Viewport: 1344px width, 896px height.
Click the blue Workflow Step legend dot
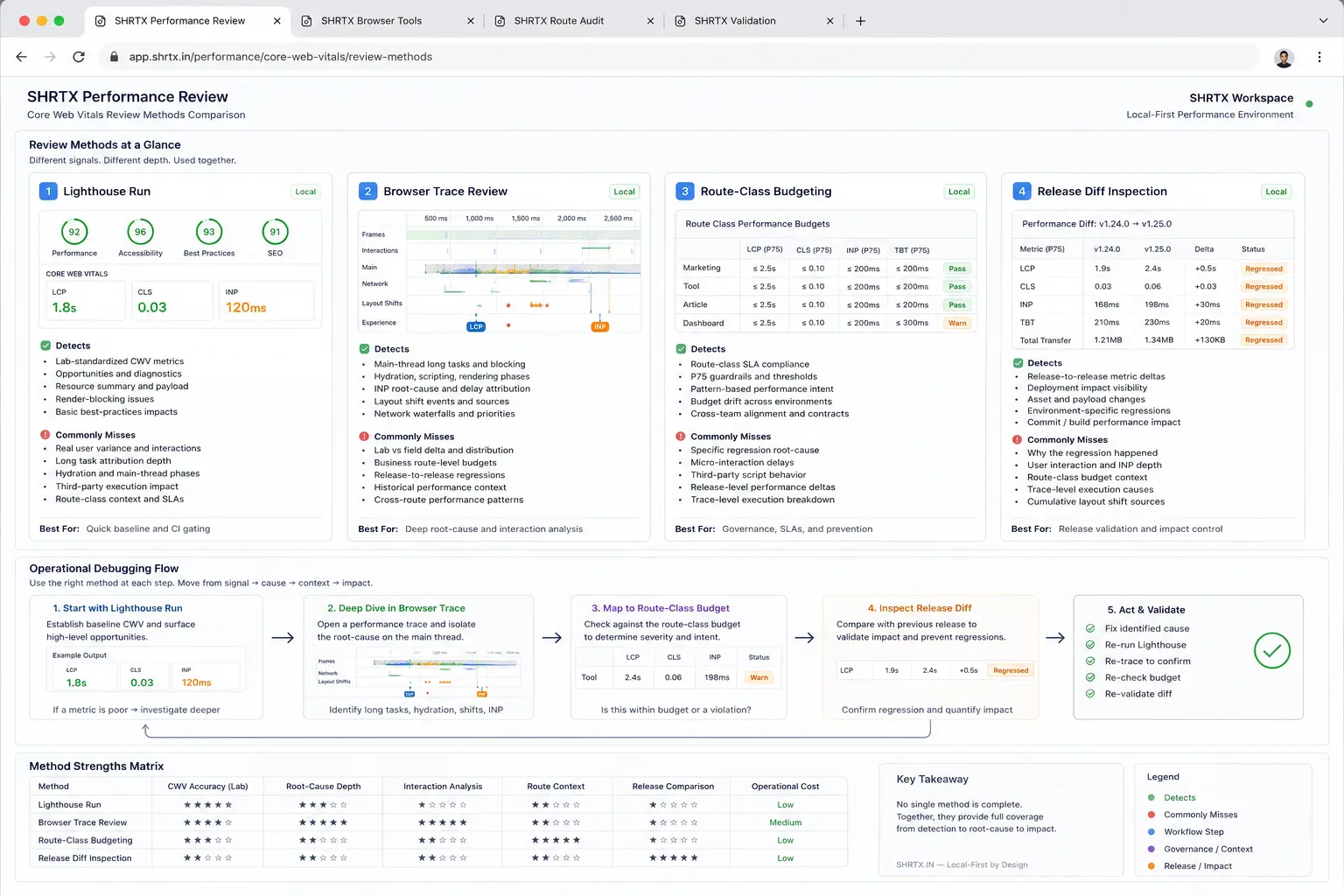(x=1151, y=832)
